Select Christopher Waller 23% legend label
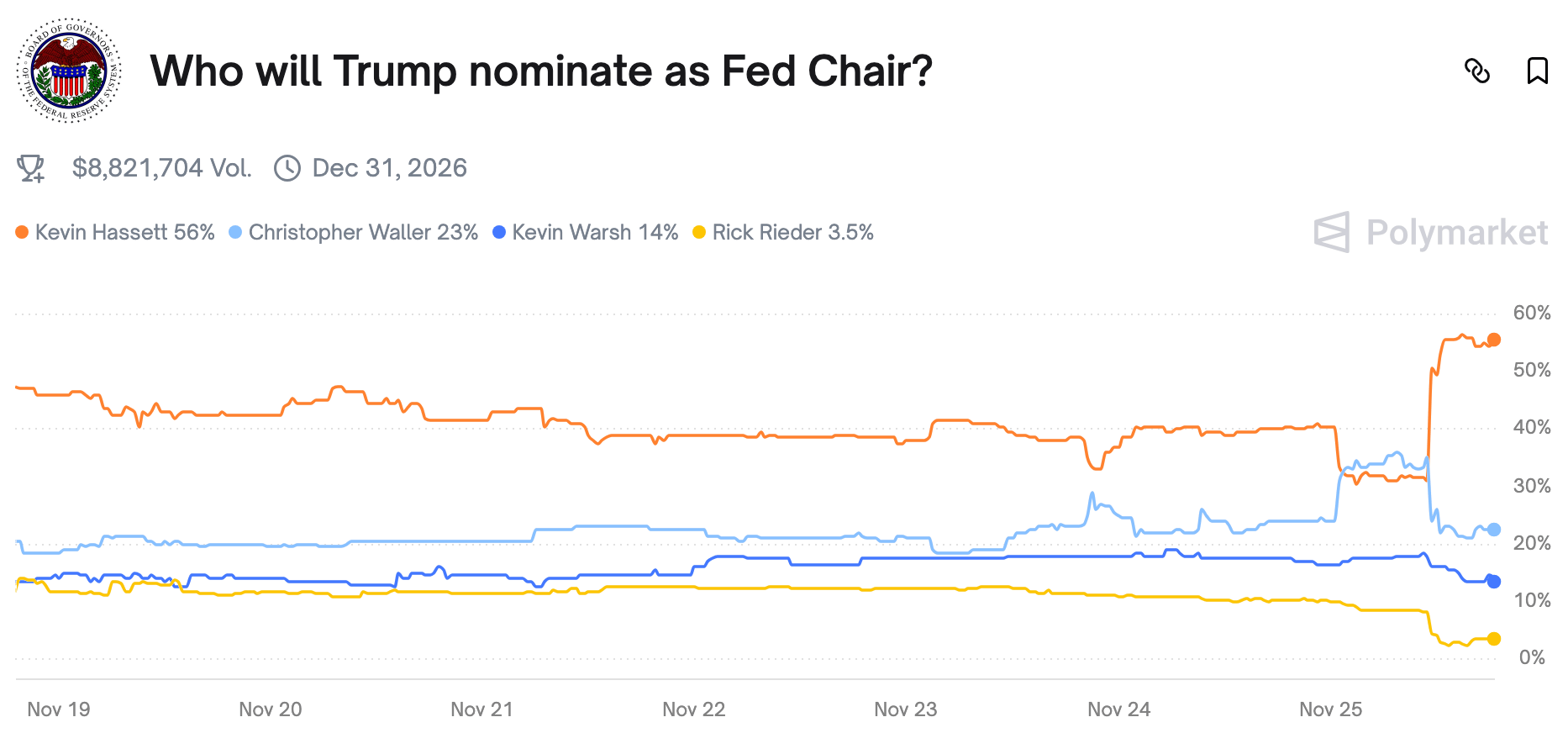Viewport: 1568px width, 733px height. [x=363, y=232]
